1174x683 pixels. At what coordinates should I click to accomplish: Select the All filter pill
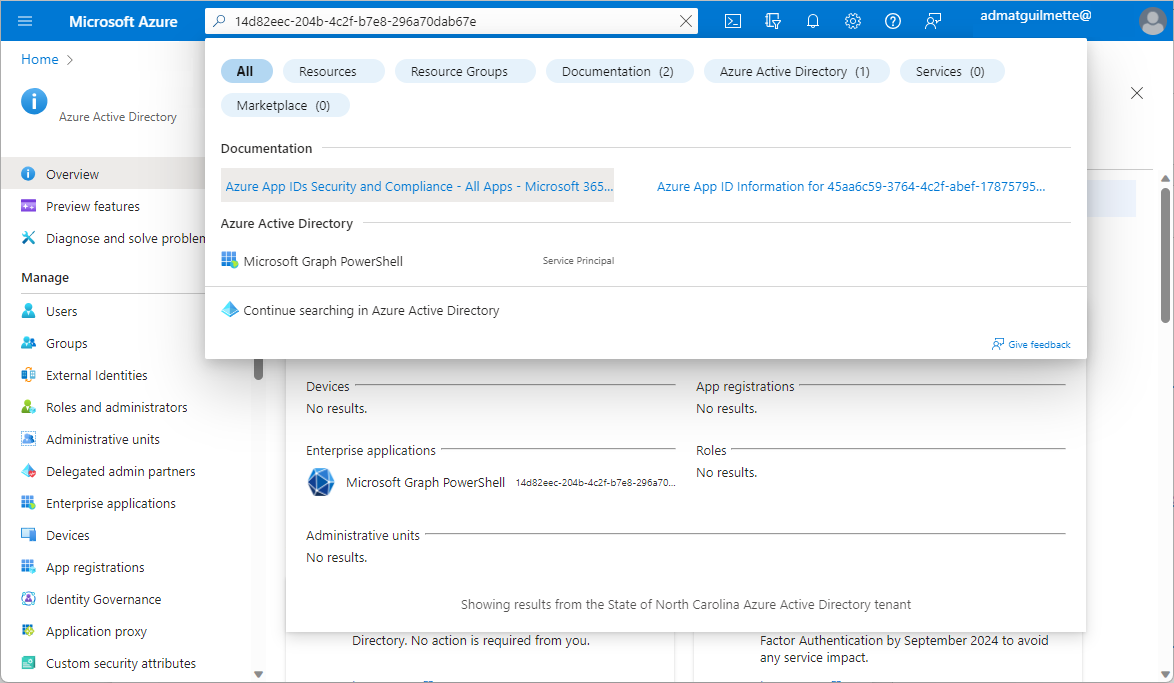pyautogui.click(x=245, y=71)
